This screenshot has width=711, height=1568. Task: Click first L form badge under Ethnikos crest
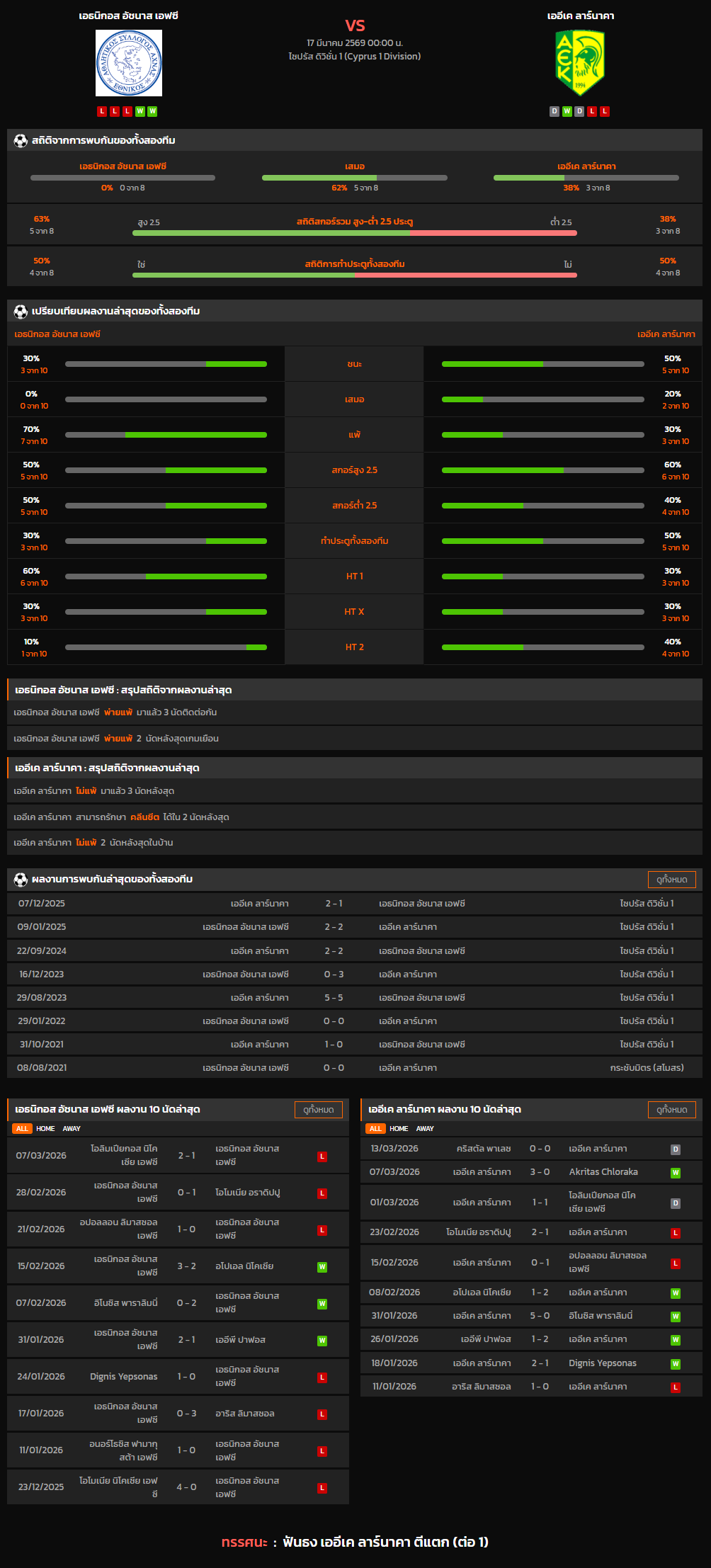click(x=102, y=111)
